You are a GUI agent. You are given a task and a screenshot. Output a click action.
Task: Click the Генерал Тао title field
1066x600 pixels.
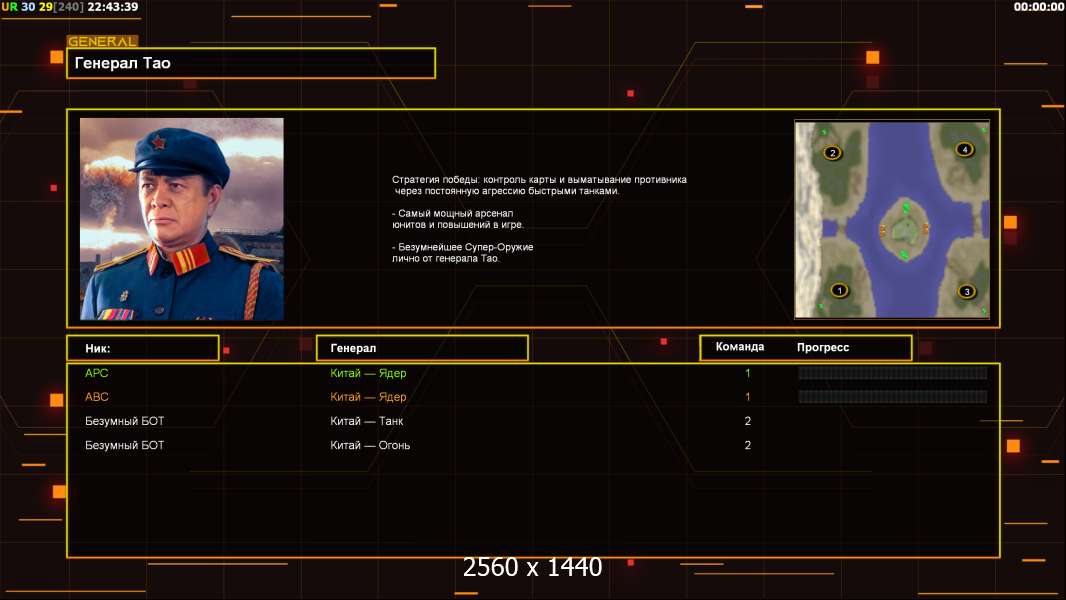(x=251, y=63)
